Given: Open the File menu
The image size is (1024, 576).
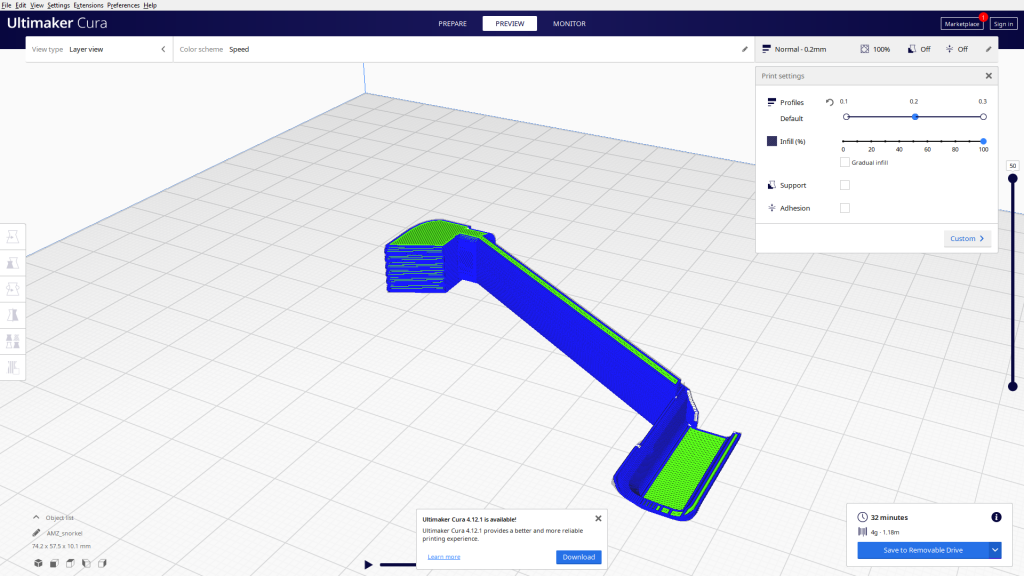Looking at the screenshot, I should [x=7, y=5].
